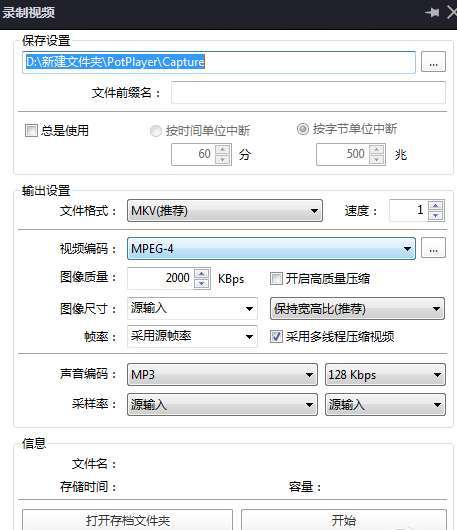Decrease the 图像质量 KBps value
This screenshot has height=530, width=457.
(x=202, y=283)
